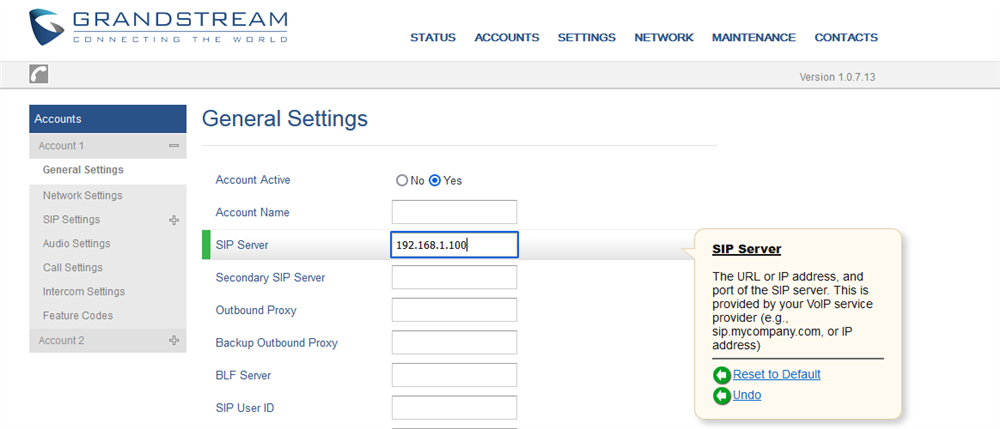Open Audio Settings in sidebar
Image resolution: width=1000 pixels, height=429 pixels.
click(76, 244)
